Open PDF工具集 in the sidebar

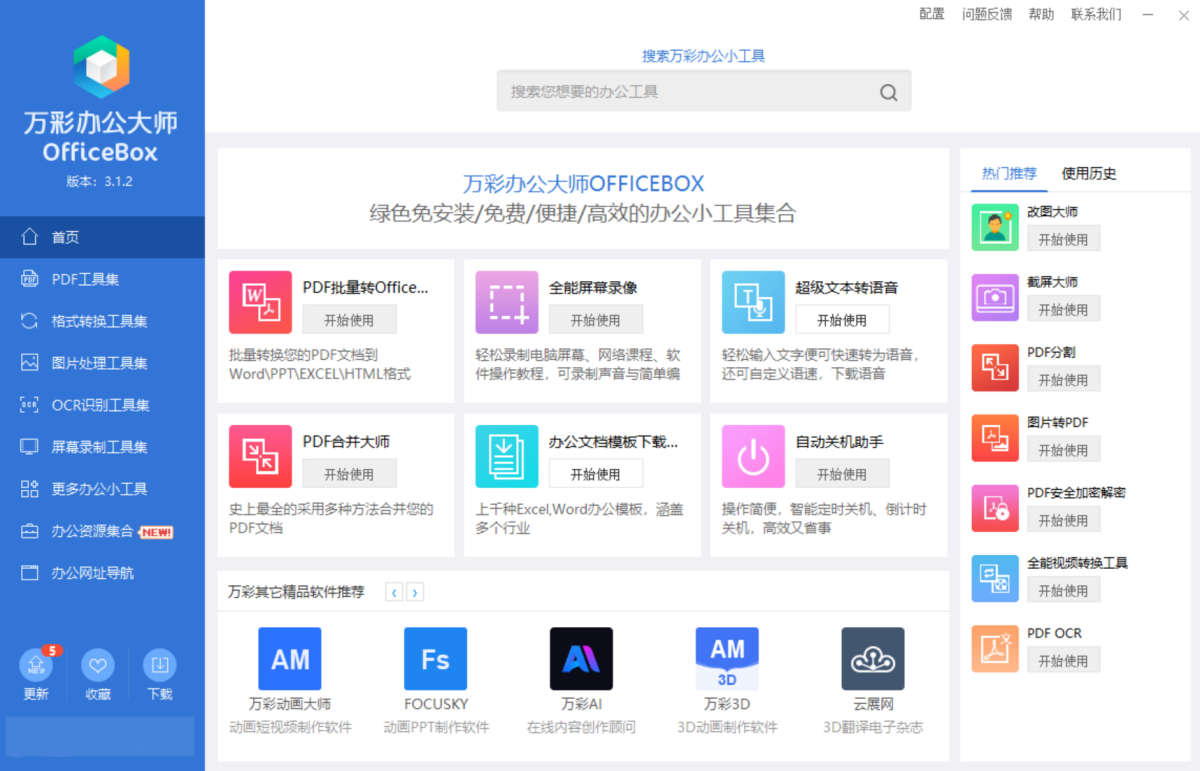(x=85, y=279)
